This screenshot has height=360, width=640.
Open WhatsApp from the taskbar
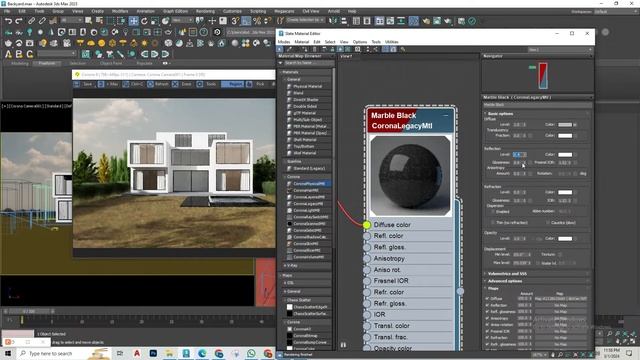(x=251, y=353)
